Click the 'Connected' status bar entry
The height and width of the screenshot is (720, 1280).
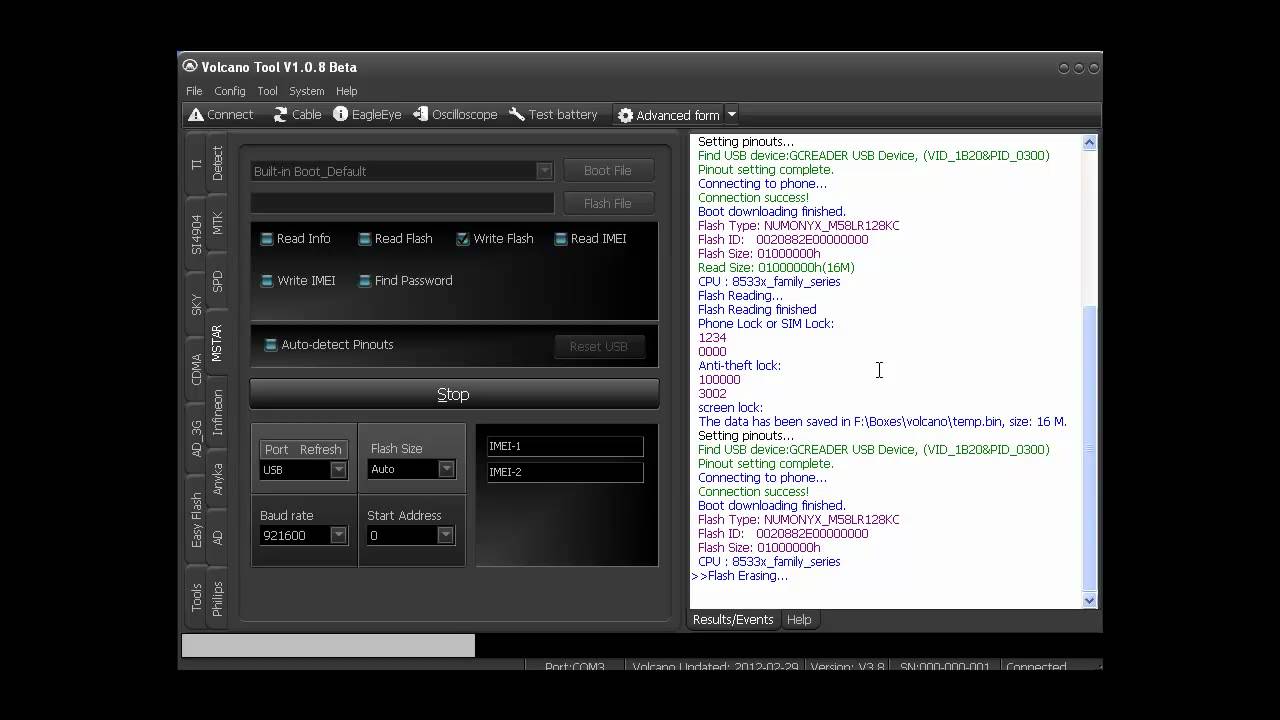[1036, 666]
